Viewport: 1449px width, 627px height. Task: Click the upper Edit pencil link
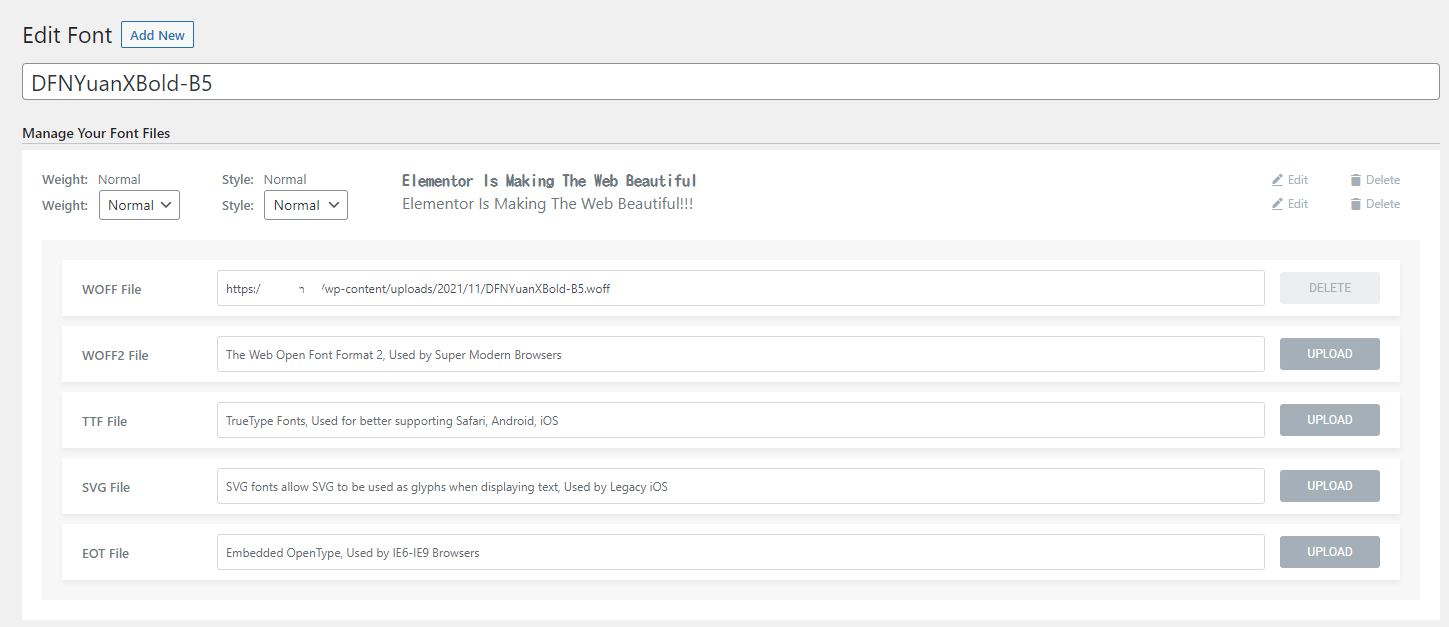pyautogui.click(x=1290, y=180)
